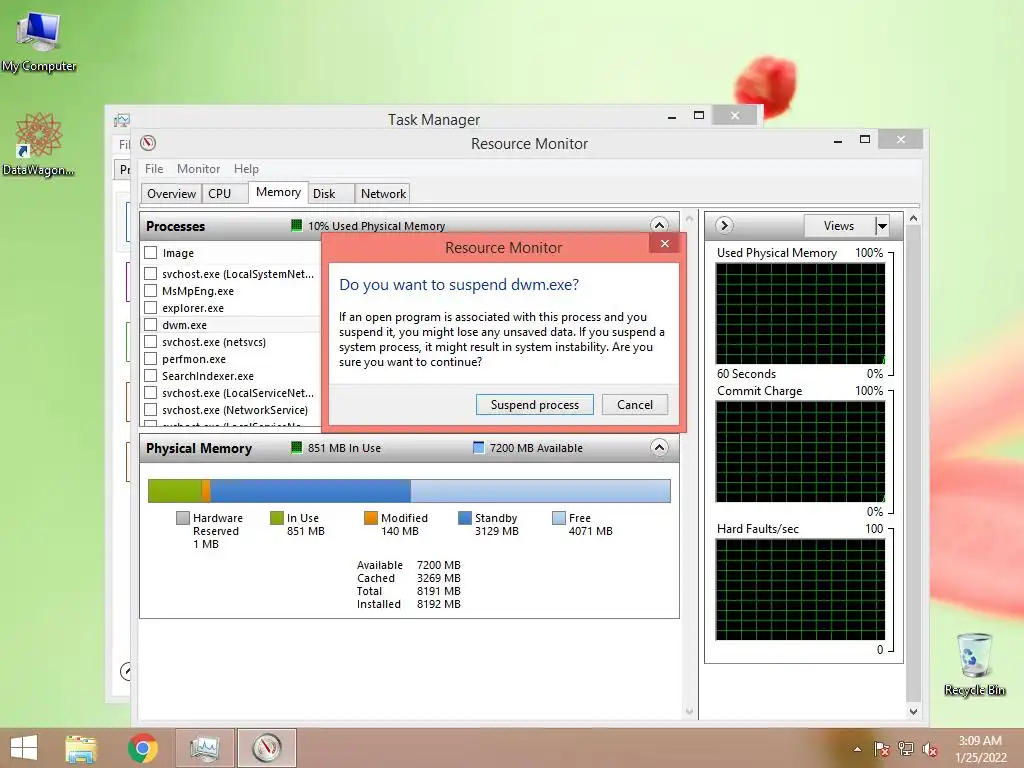Open the Views dropdown arrow
1024x768 pixels.
pyautogui.click(x=882, y=226)
